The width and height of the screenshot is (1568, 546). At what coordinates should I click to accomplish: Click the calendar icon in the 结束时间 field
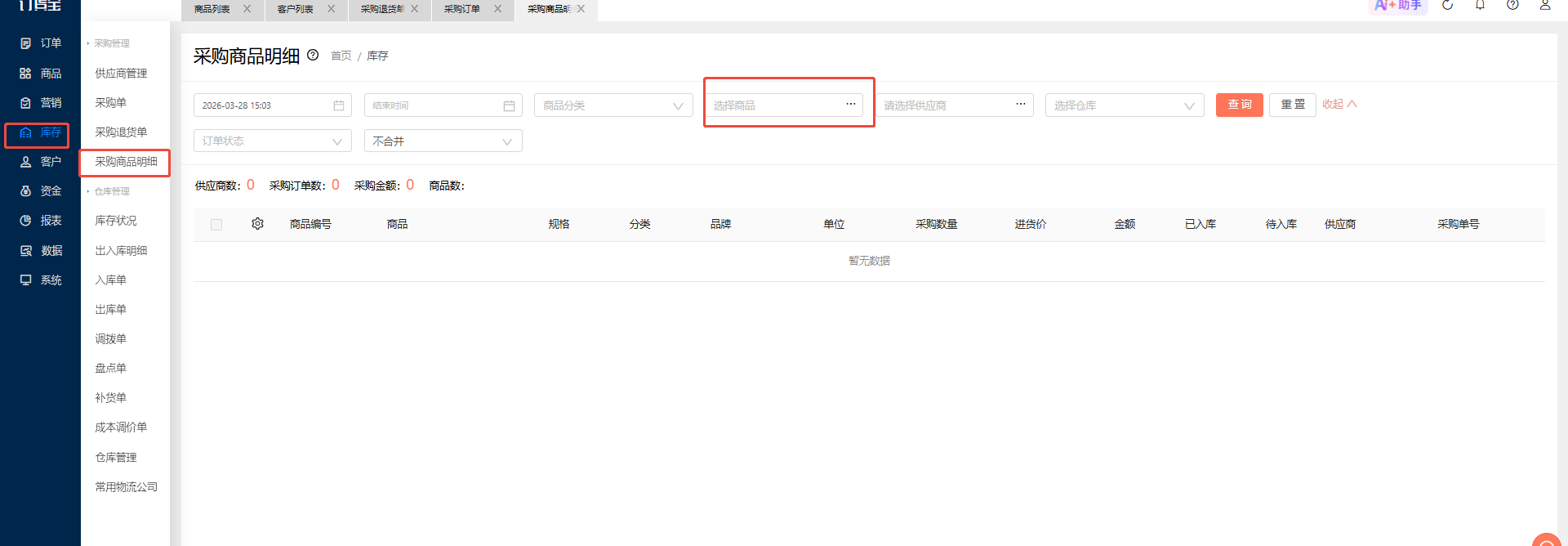click(509, 105)
